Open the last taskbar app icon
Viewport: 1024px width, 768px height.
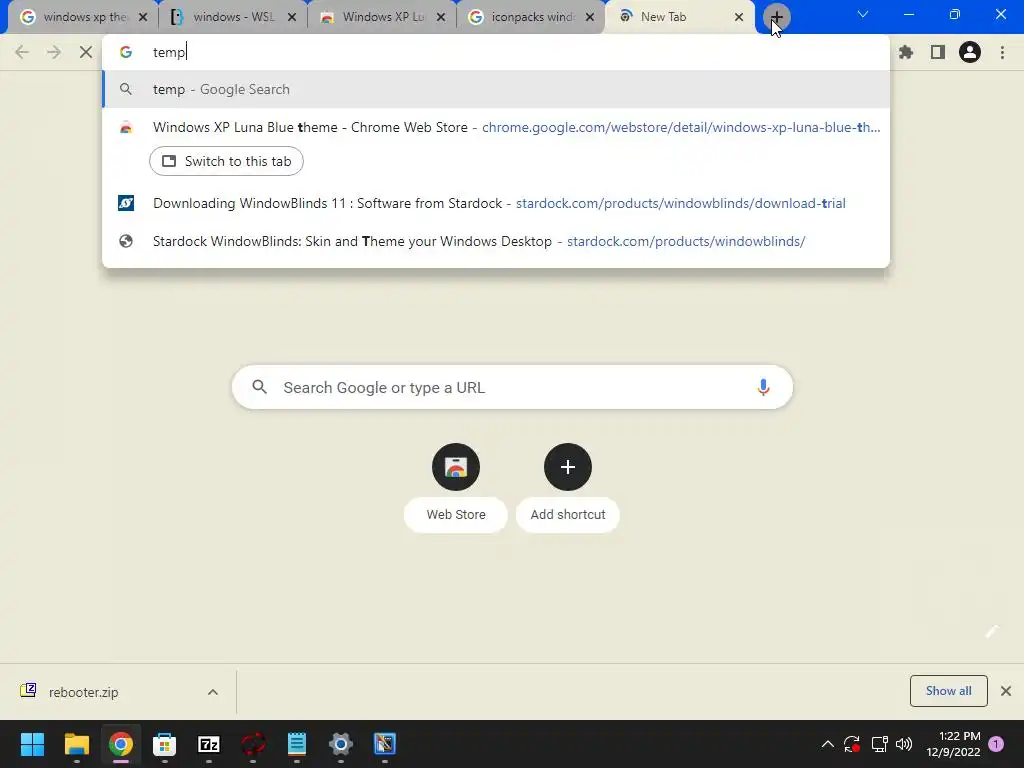pyautogui.click(x=385, y=744)
